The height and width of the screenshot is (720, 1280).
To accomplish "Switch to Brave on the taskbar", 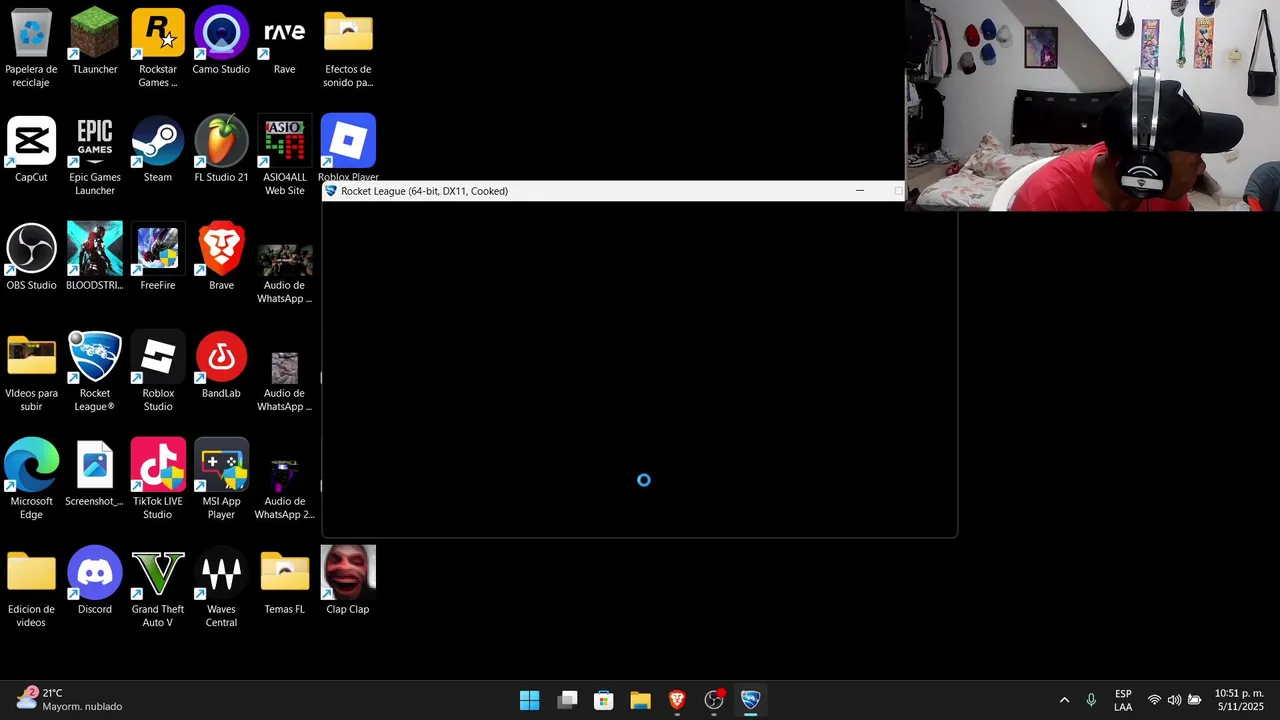I will coord(677,700).
